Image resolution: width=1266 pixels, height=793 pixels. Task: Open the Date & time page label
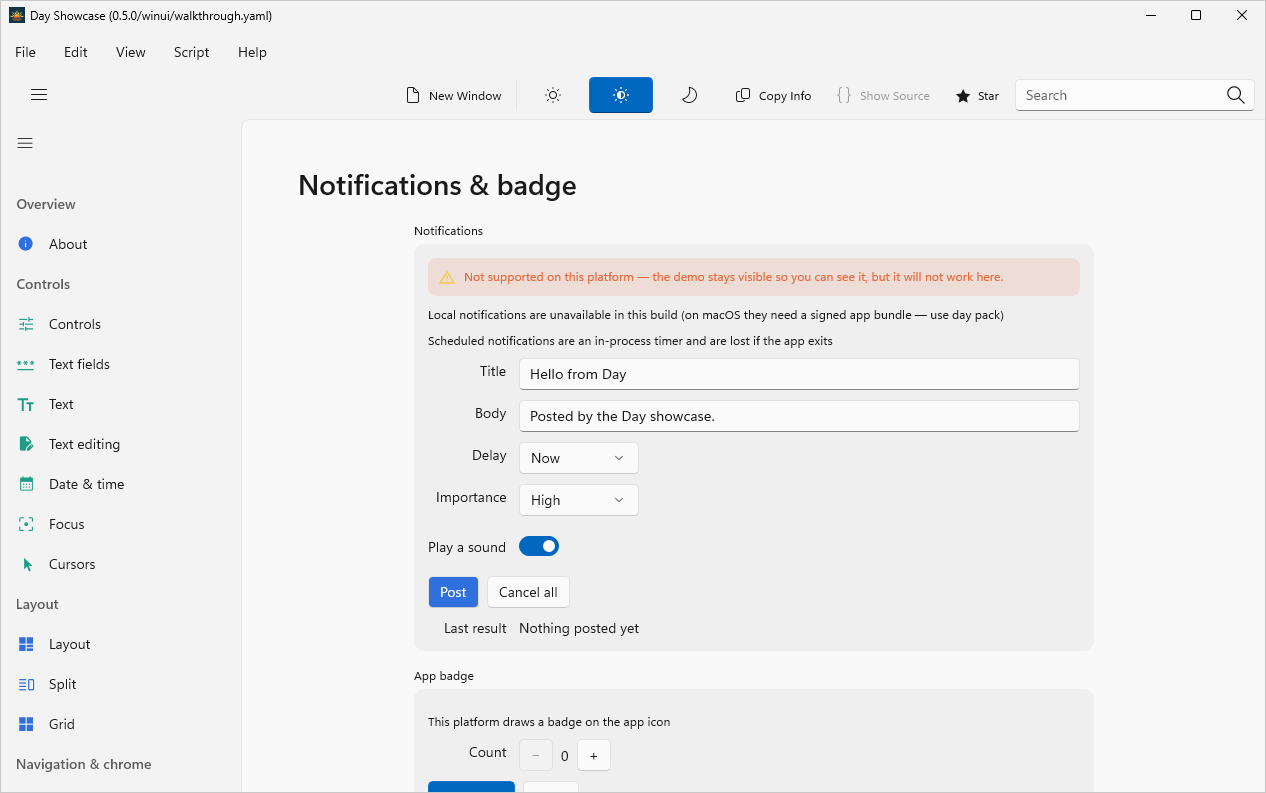coord(87,484)
